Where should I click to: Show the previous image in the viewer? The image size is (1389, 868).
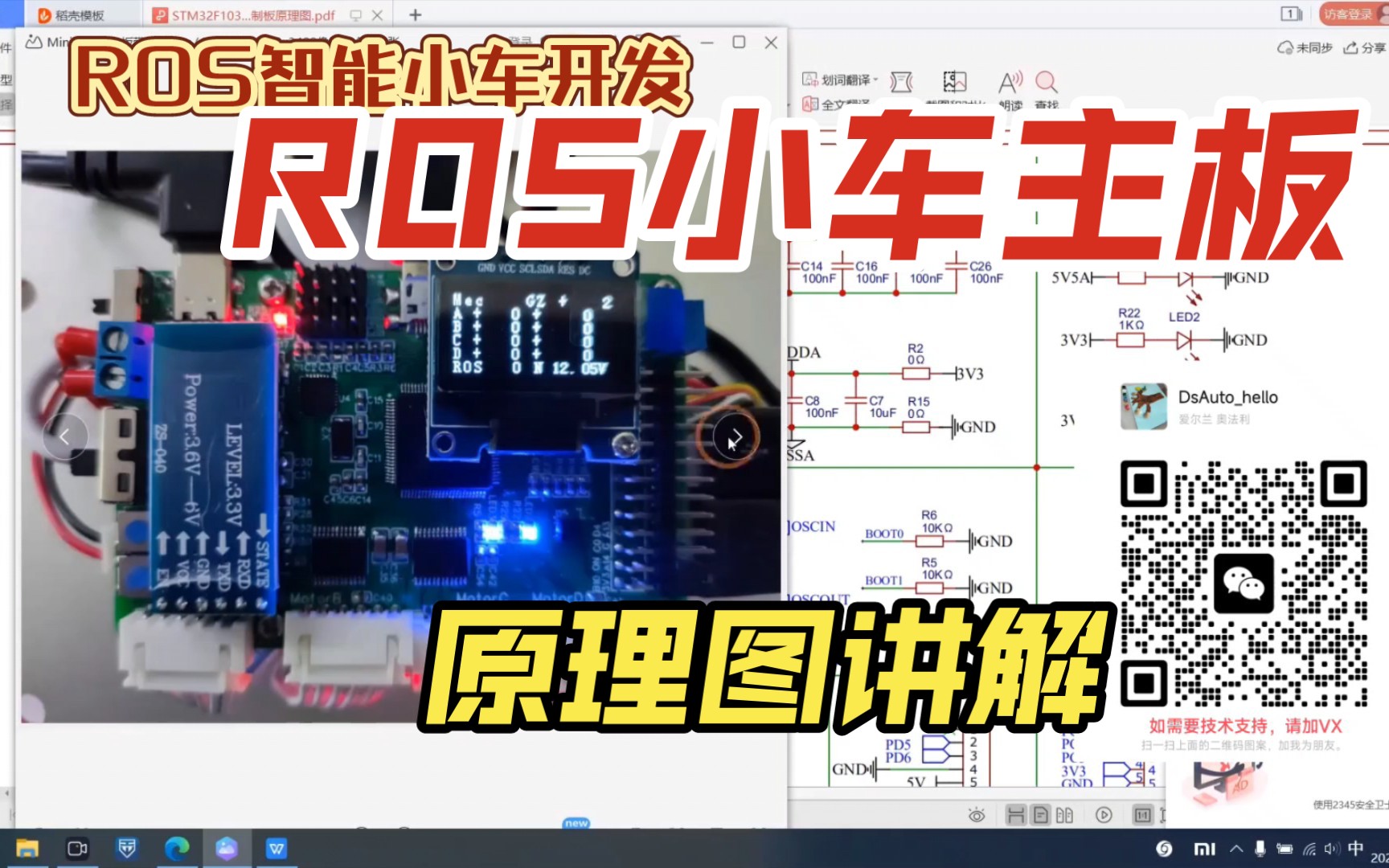[64, 436]
